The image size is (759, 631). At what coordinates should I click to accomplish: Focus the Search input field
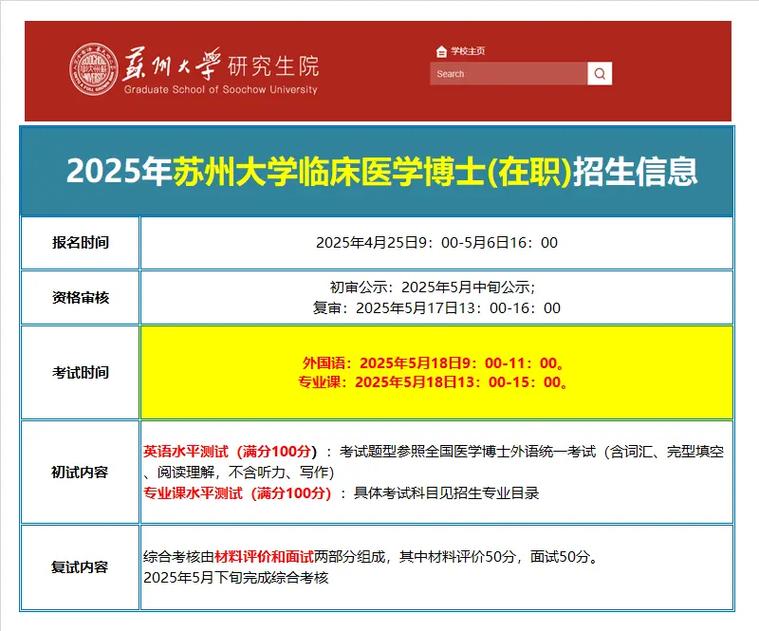(x=509, y=74)
